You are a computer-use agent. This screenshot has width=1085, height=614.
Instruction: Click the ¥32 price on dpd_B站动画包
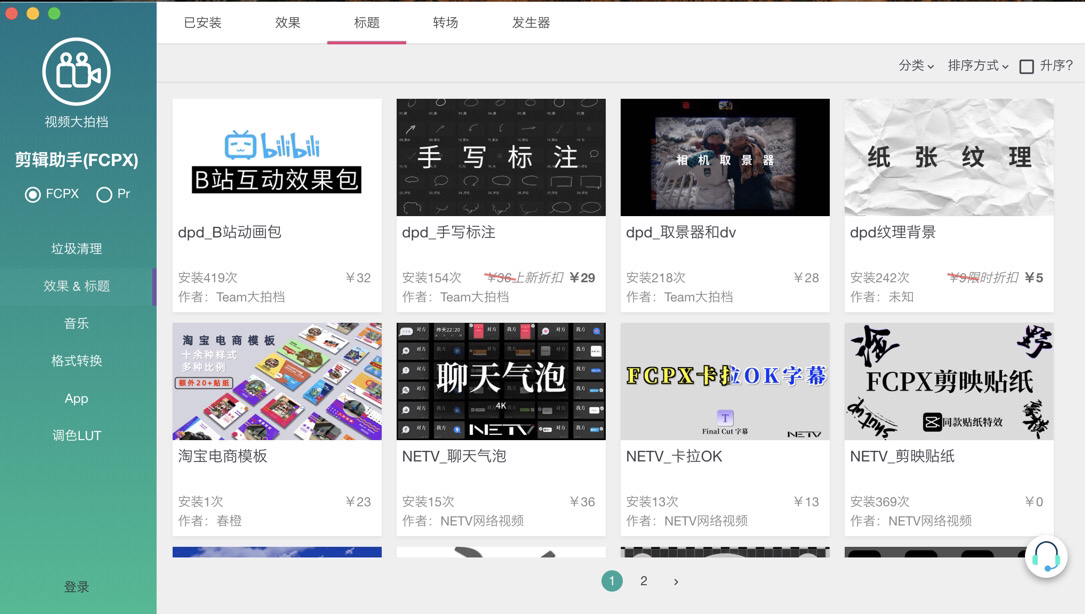coord(358,278)
